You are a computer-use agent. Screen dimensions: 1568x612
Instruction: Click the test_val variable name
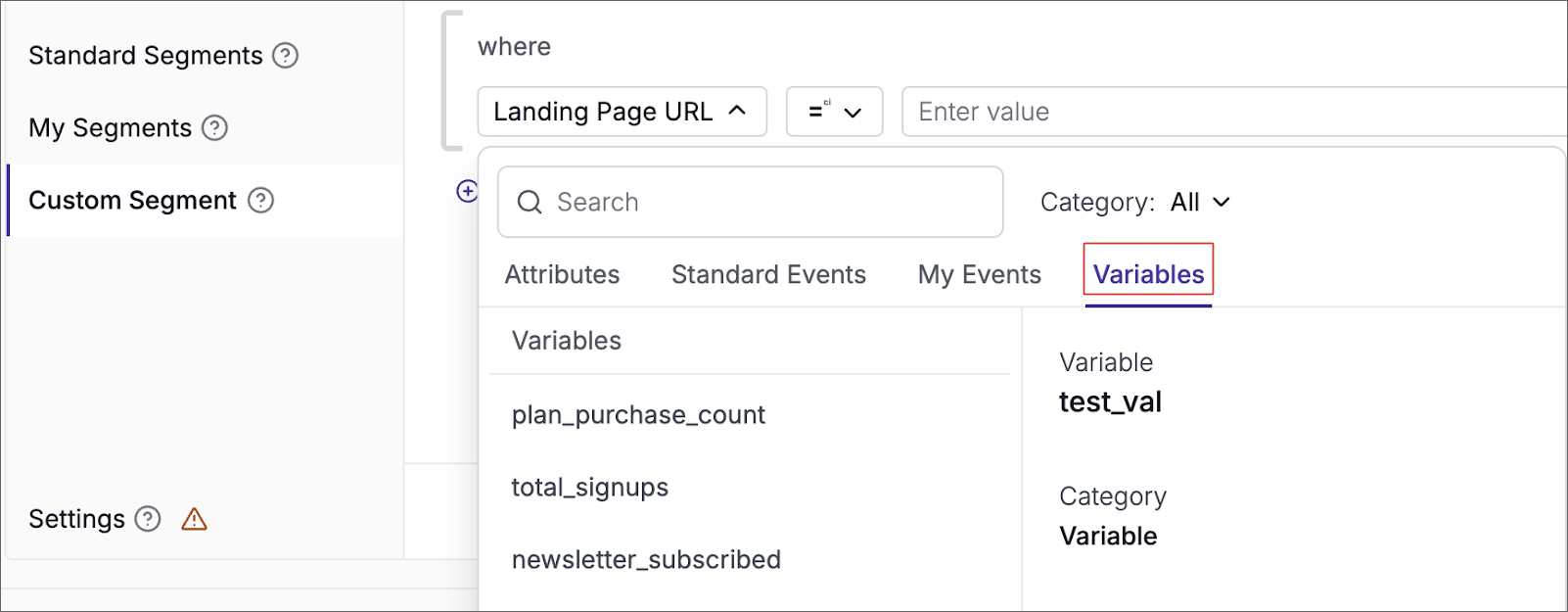click(1111, 402)
